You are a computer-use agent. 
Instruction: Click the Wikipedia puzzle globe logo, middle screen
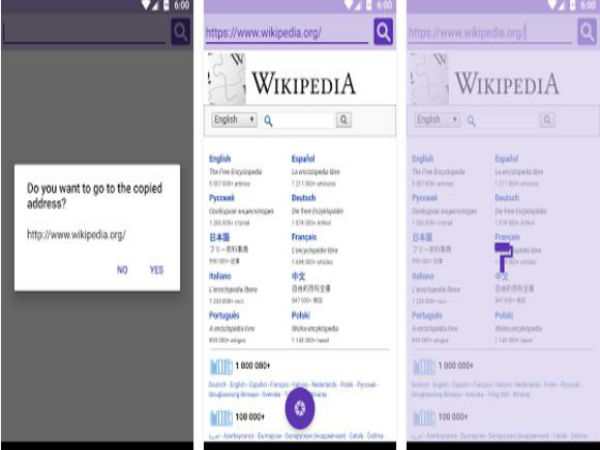[x=227, y=76]
